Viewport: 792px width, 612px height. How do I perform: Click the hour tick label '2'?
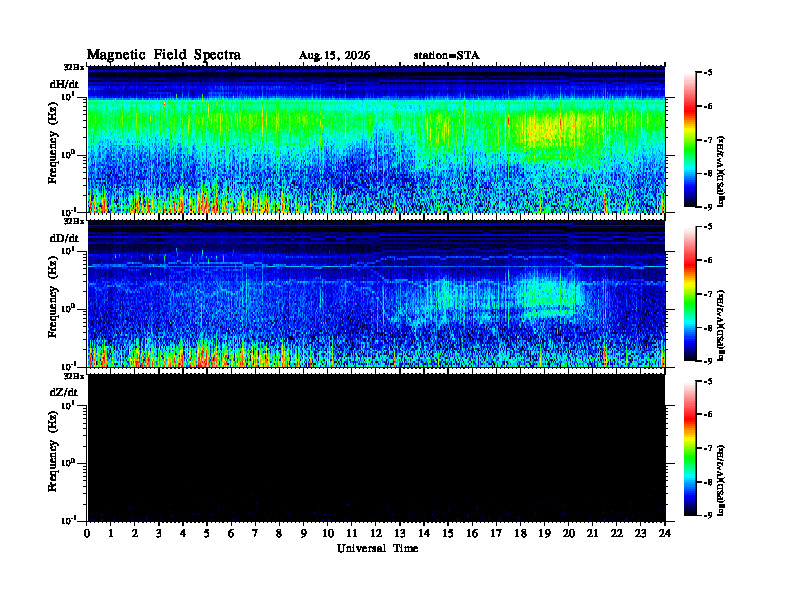(134, 534)
